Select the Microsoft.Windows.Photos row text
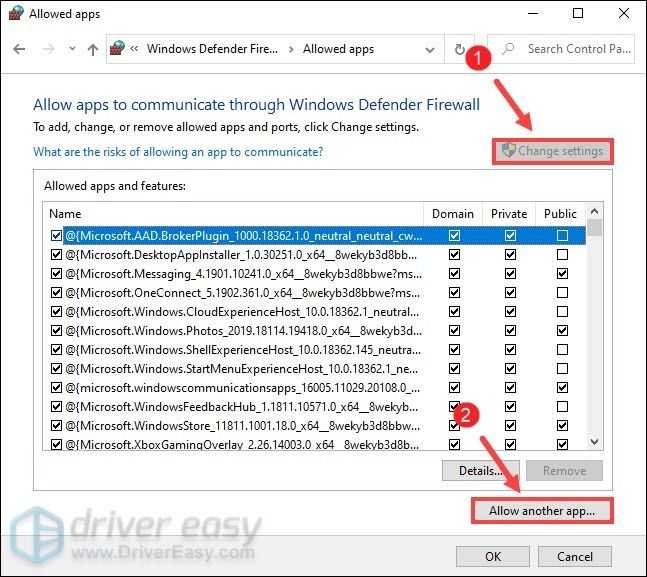This screenshot has width=647, height=577. pos(243,331)
